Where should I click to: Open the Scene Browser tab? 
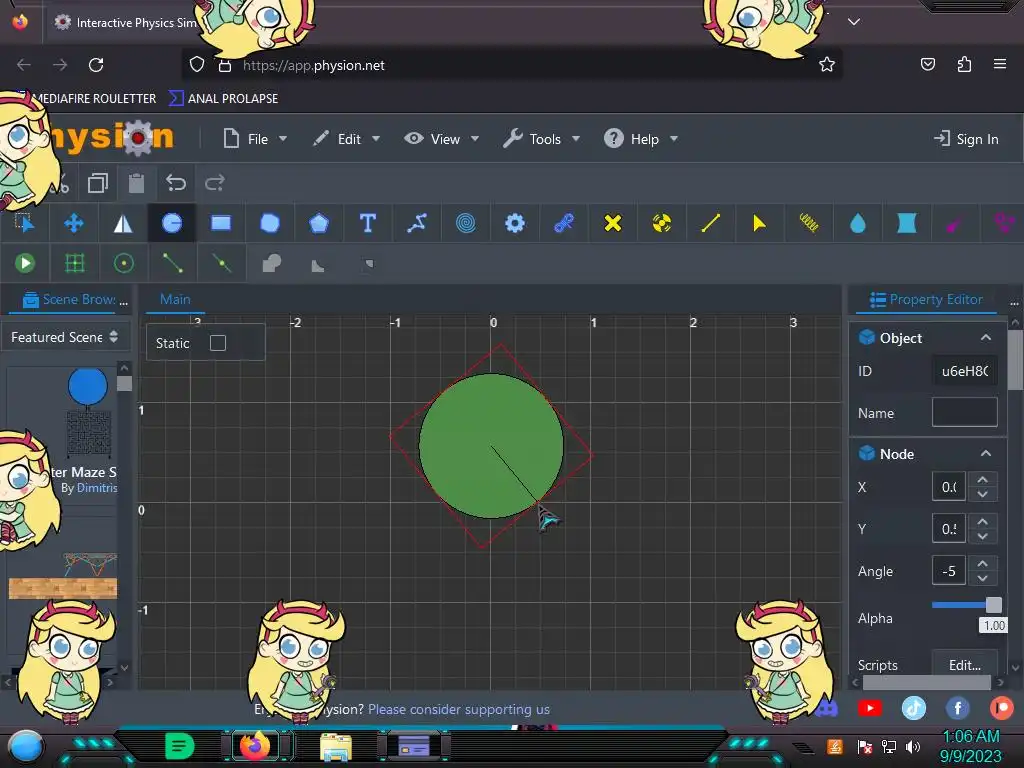[69, 300]
